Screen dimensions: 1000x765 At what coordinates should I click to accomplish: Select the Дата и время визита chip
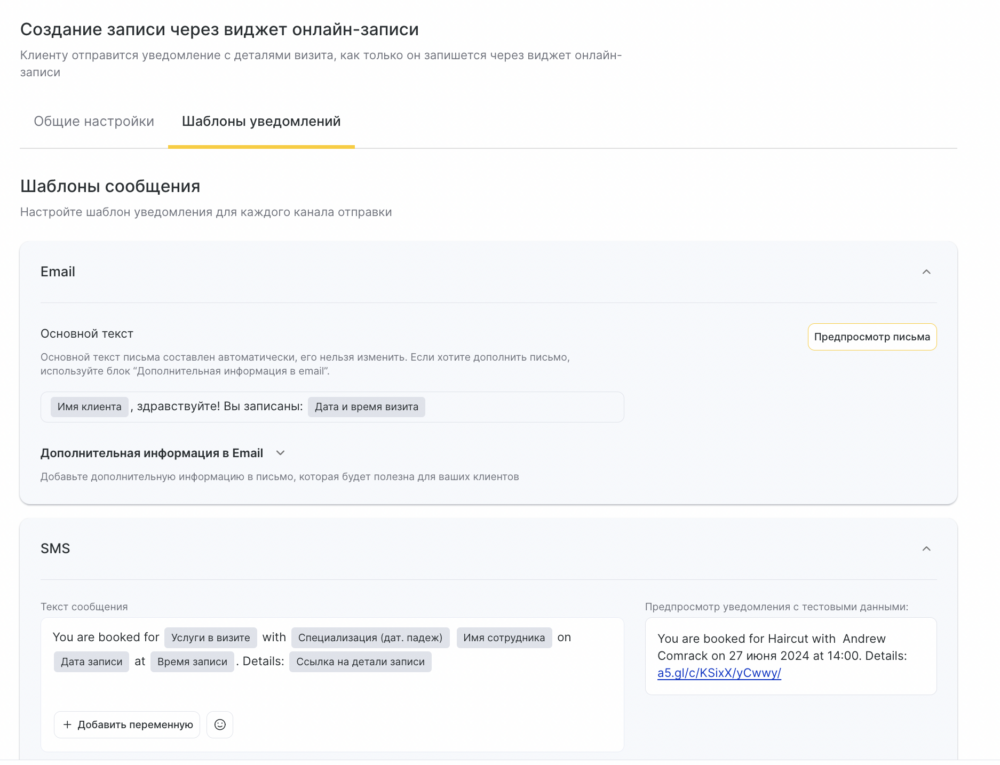pyautogui.click(x=366, y=407)
